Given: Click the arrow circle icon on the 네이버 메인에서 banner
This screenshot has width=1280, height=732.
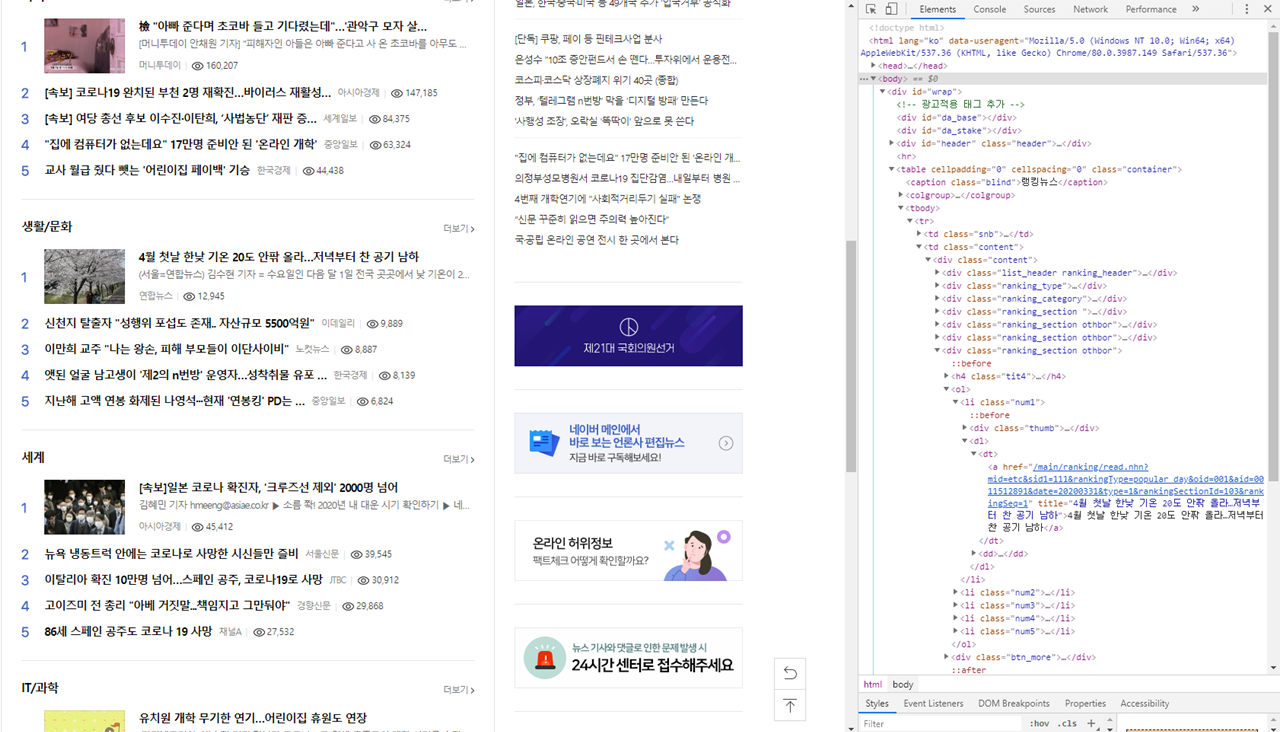Looking at the screenshot, I should coord(726,443).
